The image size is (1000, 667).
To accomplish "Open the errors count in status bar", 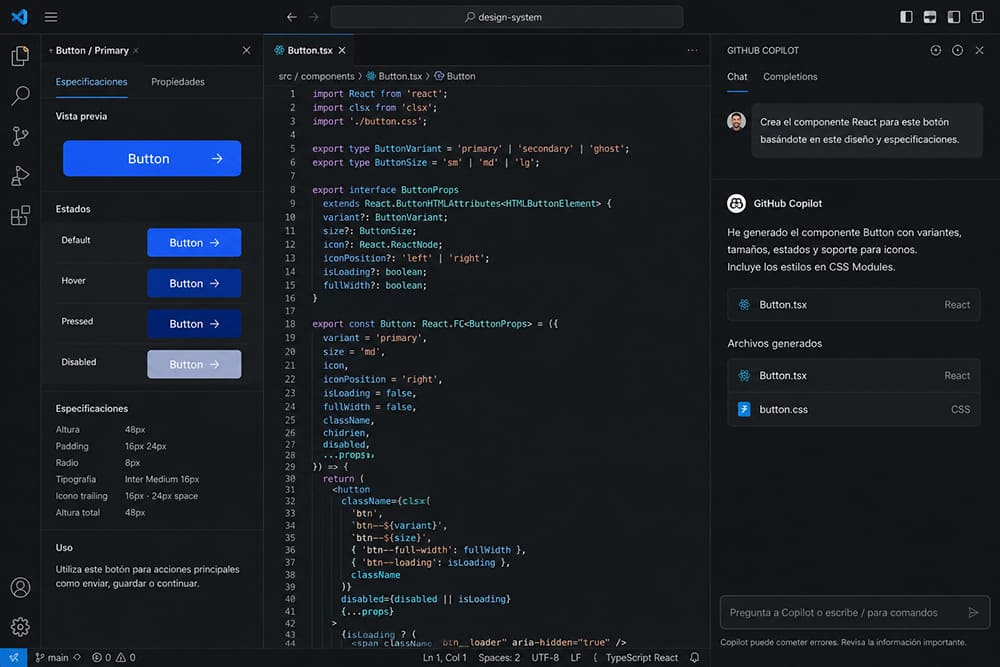I will (x=101, y=657).
